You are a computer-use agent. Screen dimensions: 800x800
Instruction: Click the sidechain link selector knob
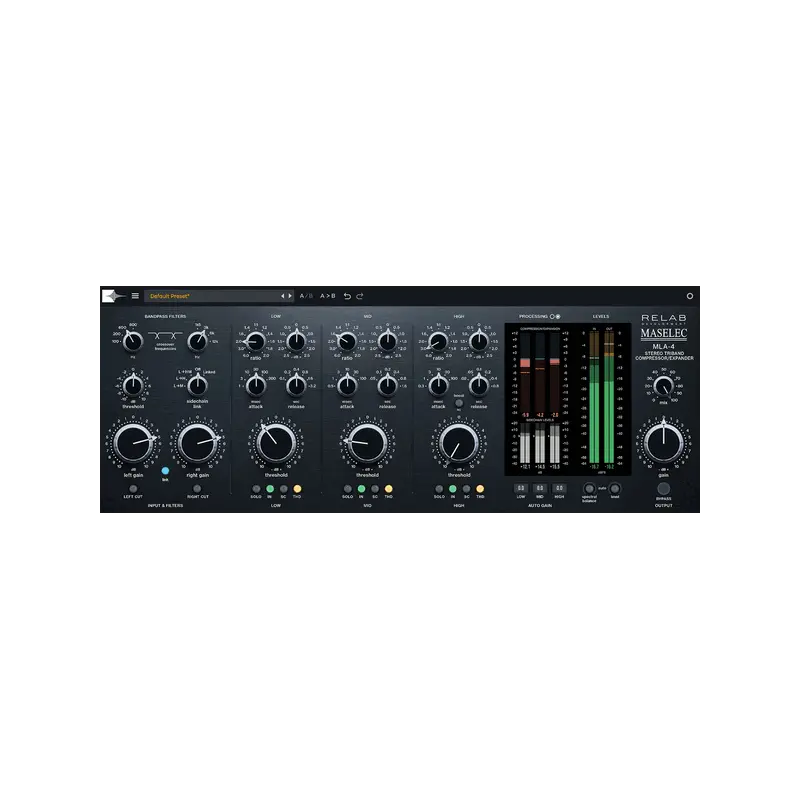pos(197,386)
